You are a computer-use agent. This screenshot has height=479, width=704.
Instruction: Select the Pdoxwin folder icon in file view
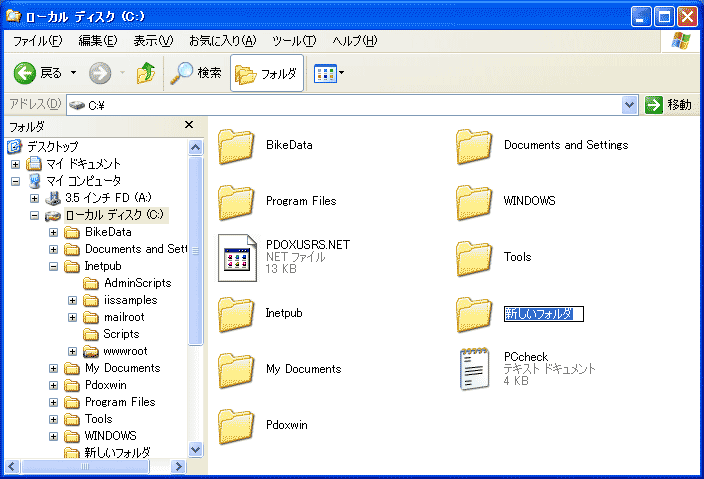tap(236, 426)
